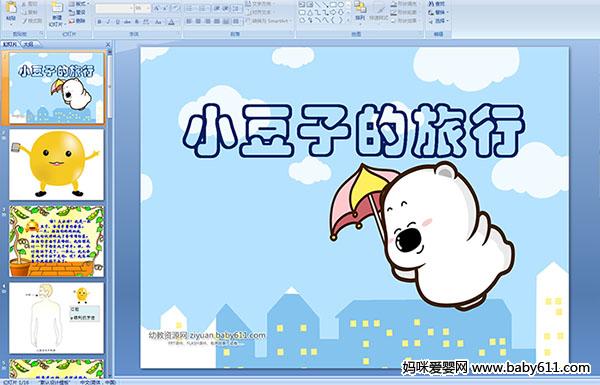Click Convert to SmartArt button
600x385 pixels.
point(269,21)
